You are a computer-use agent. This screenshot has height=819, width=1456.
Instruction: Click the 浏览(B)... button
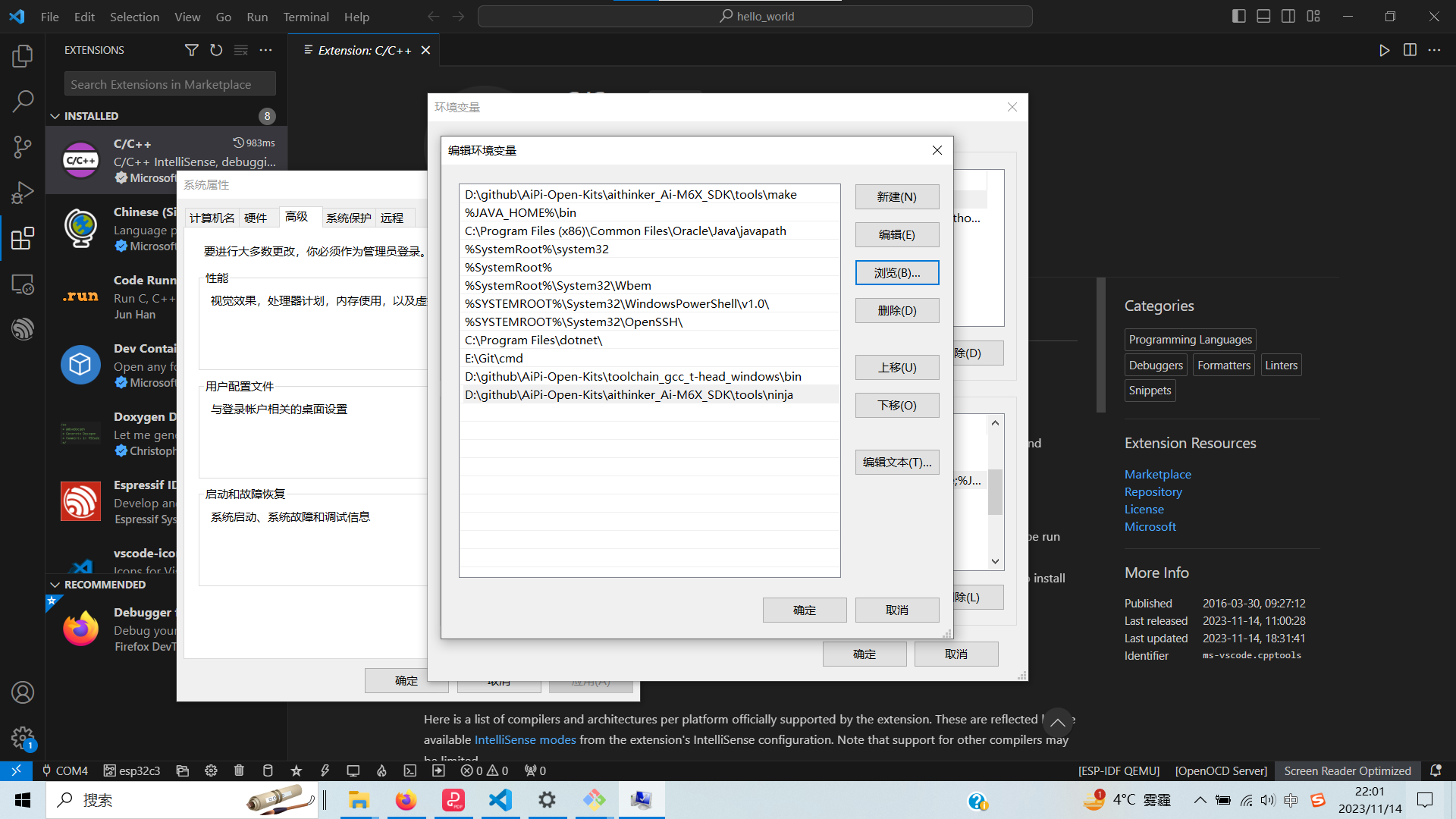click(x=897, y=273)
